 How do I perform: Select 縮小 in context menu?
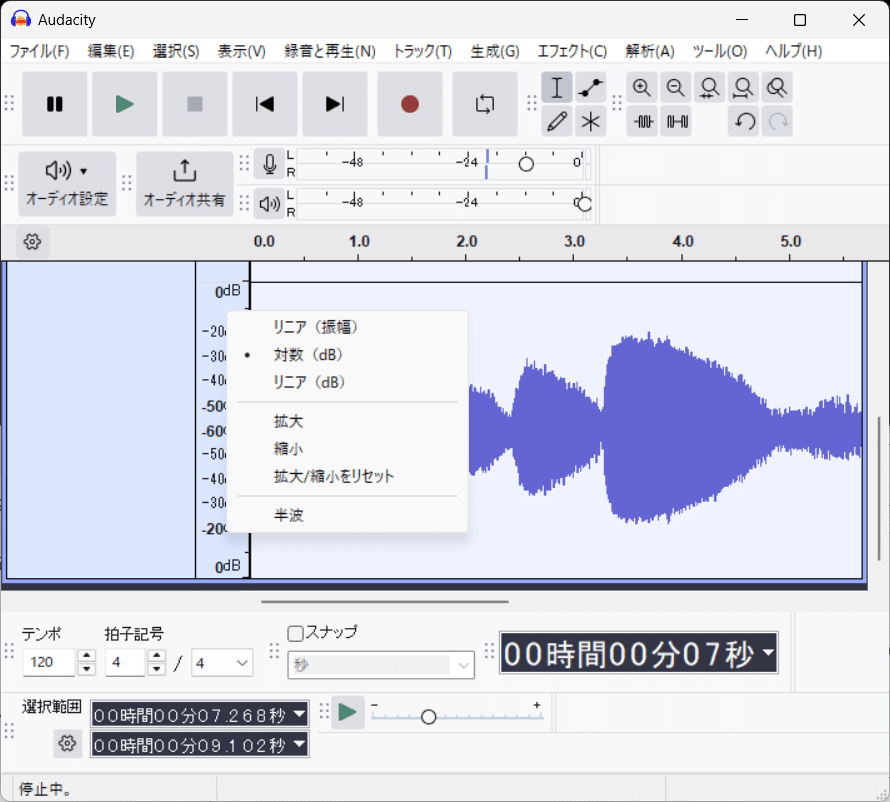pos(347,449)
